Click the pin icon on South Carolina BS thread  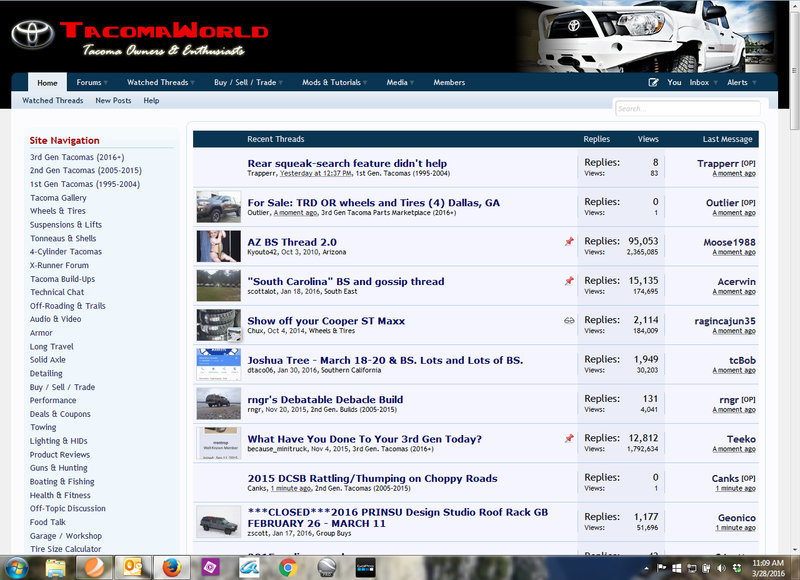[x=569, y=281]
